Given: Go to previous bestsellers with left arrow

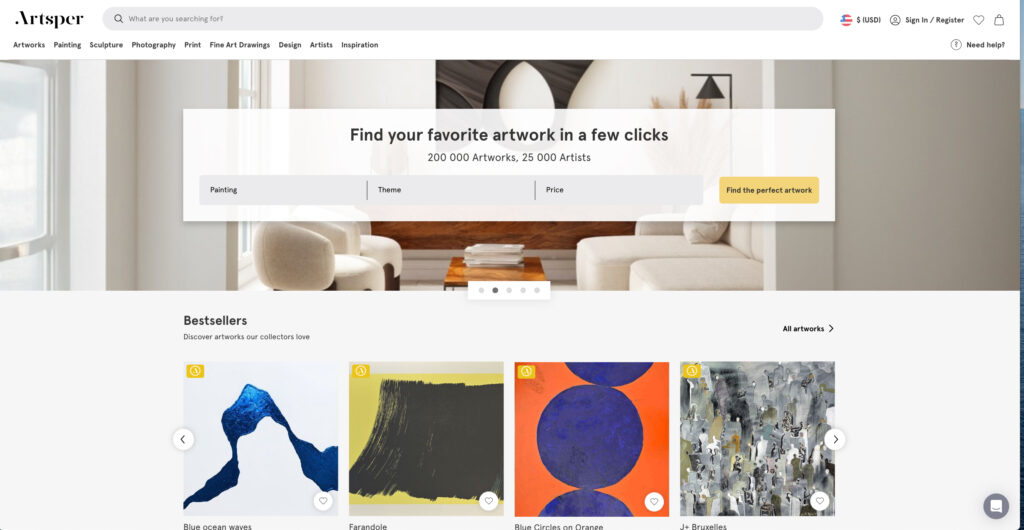Looking at the screenshot, I should click(x=183, y=439).
